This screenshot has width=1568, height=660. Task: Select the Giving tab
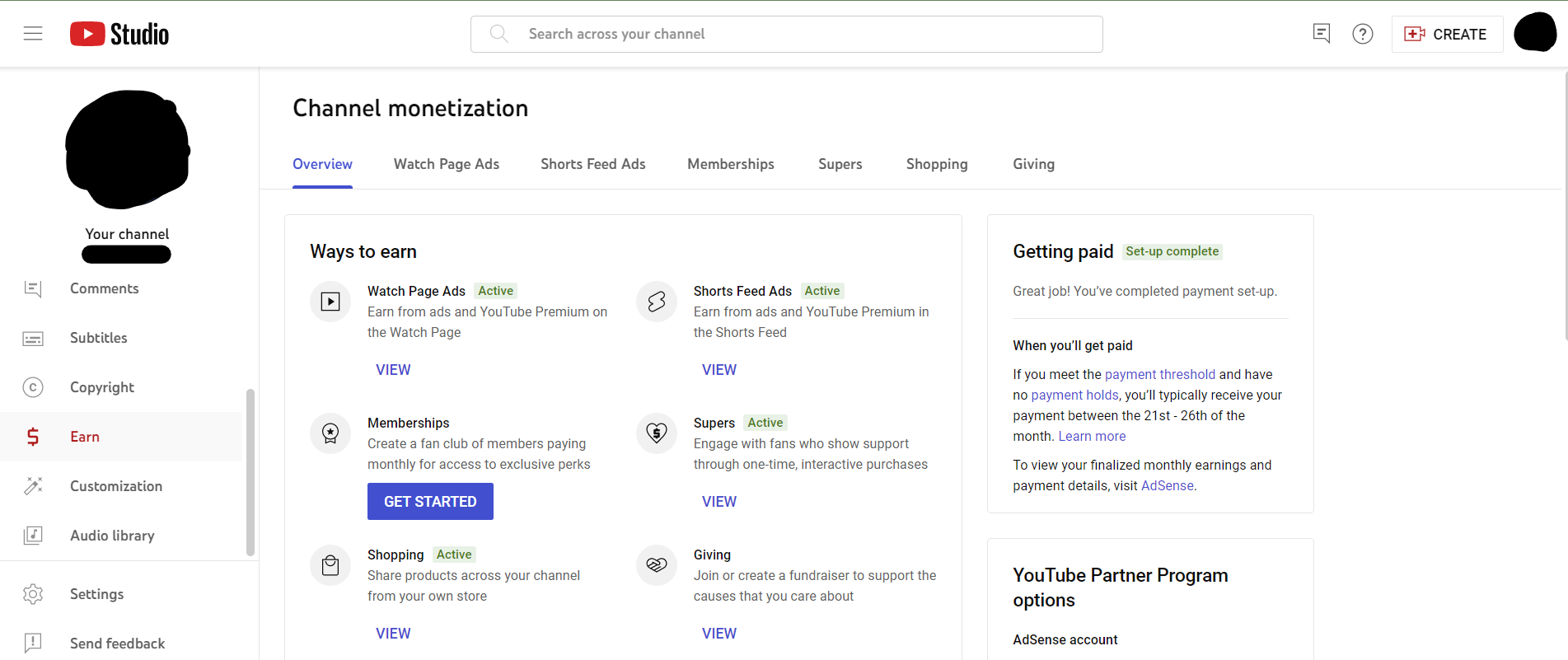coord(1033,164)
